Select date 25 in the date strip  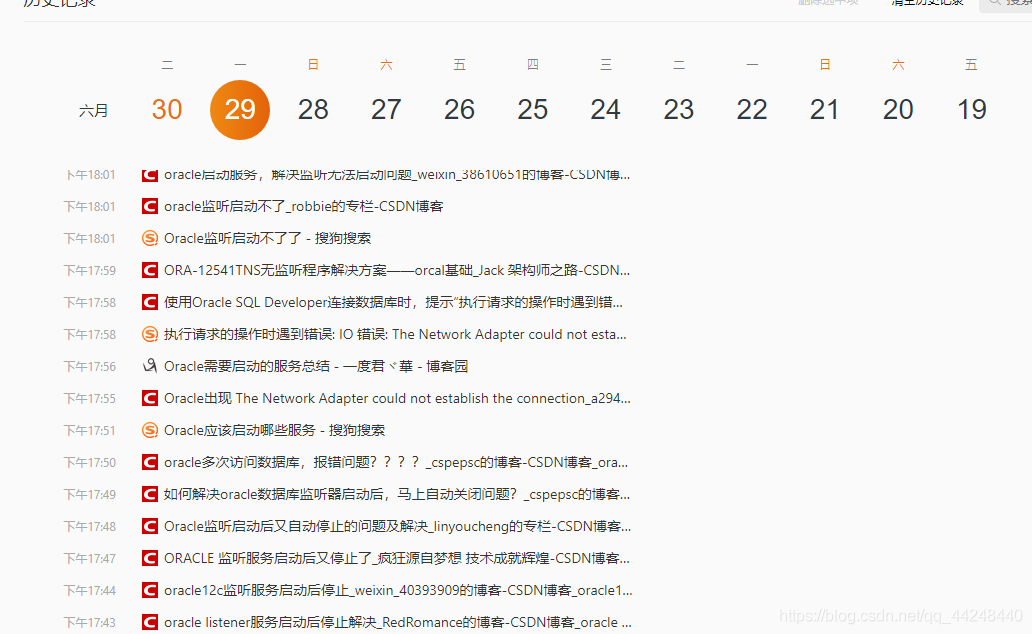pyautogui.click(x=532, y=109)
